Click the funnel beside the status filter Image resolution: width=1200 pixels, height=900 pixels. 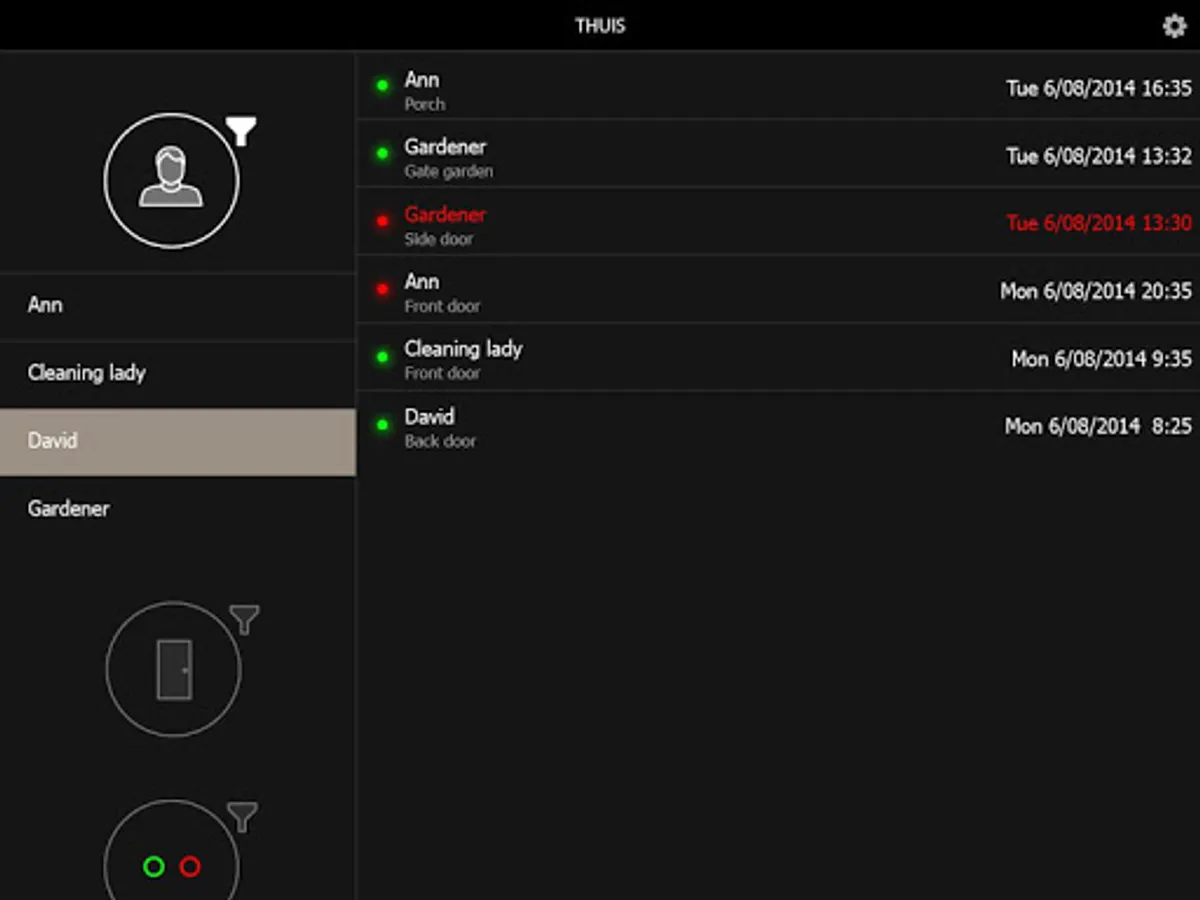coord(242,817)
